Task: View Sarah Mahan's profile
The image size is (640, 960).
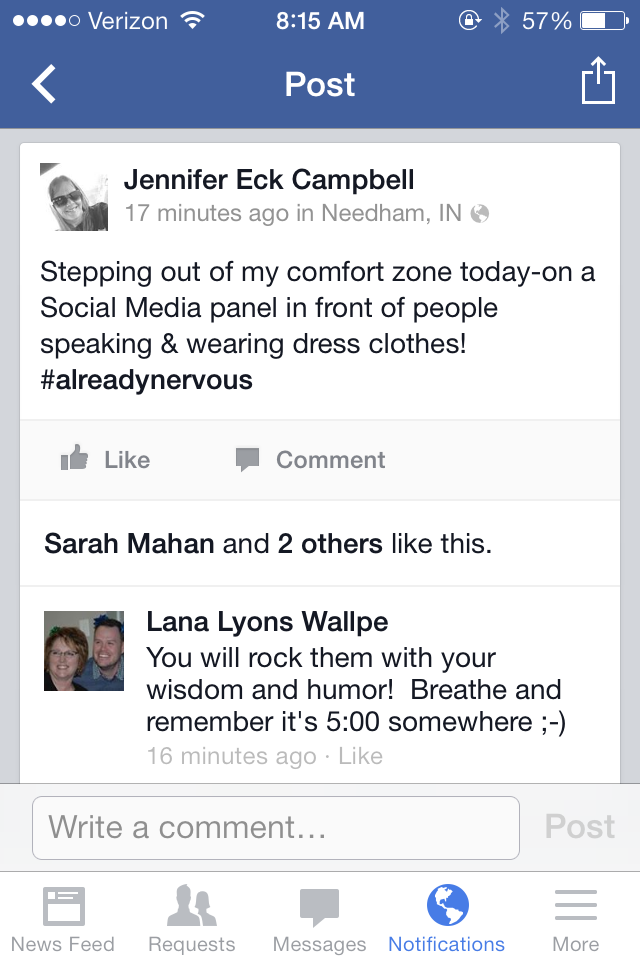Action: (129, 544)
